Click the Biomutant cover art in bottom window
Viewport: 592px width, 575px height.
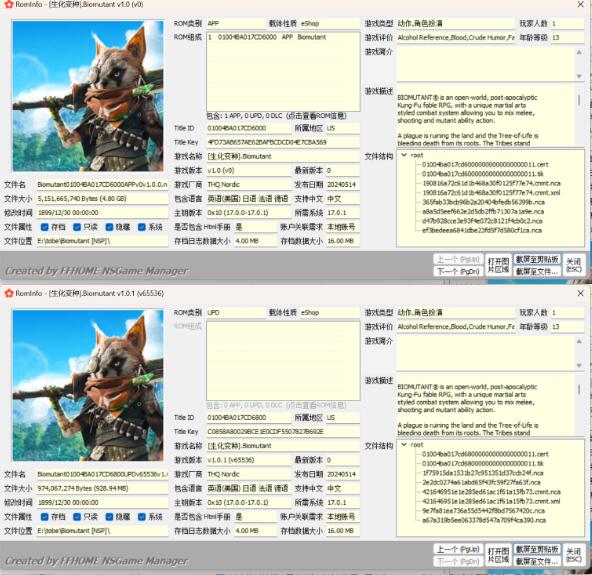click(x=88, y=385)
